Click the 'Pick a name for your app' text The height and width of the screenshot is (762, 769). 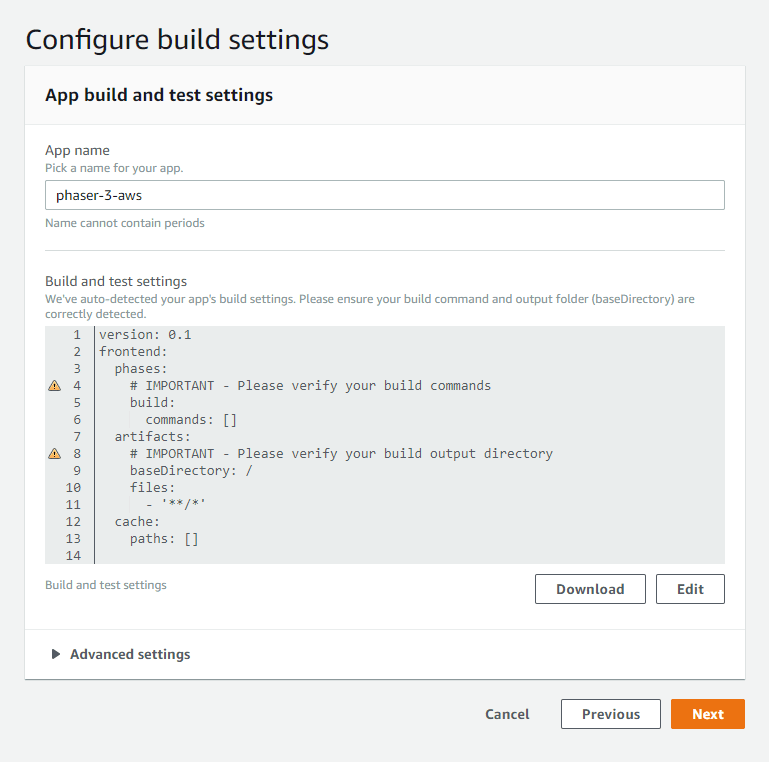point(114,168)
